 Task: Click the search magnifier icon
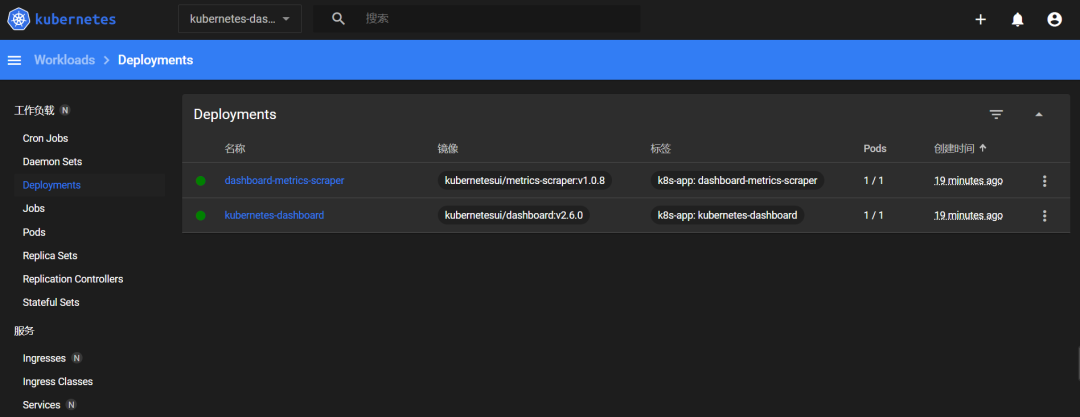pos(338,19)
